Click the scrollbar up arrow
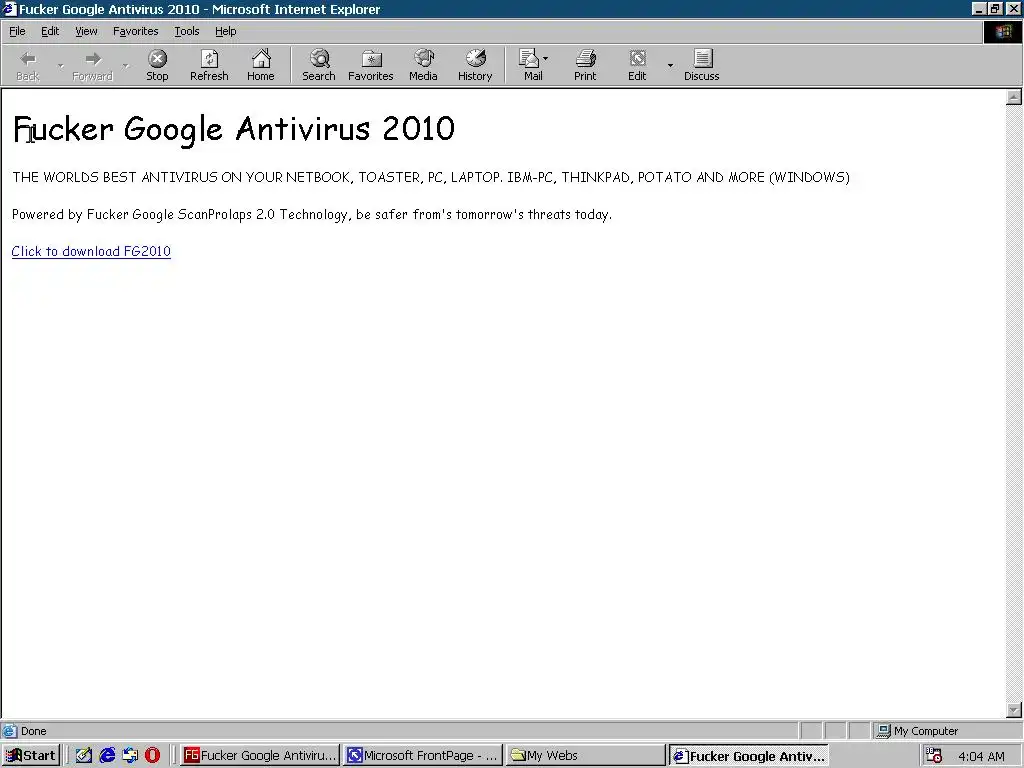 point(1014,97)
